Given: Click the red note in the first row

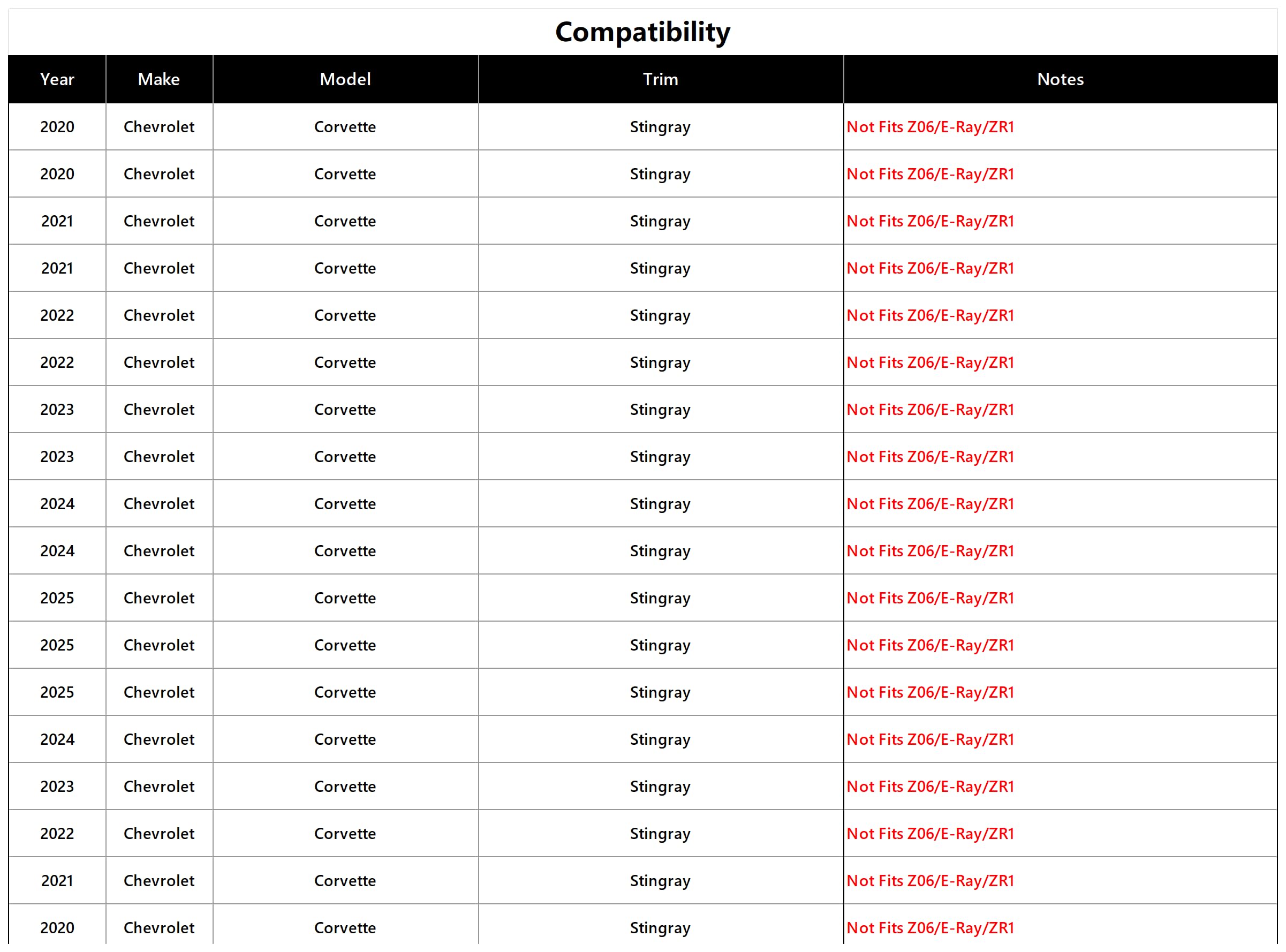Looking at the screenshot, I should tap(930, 127).
